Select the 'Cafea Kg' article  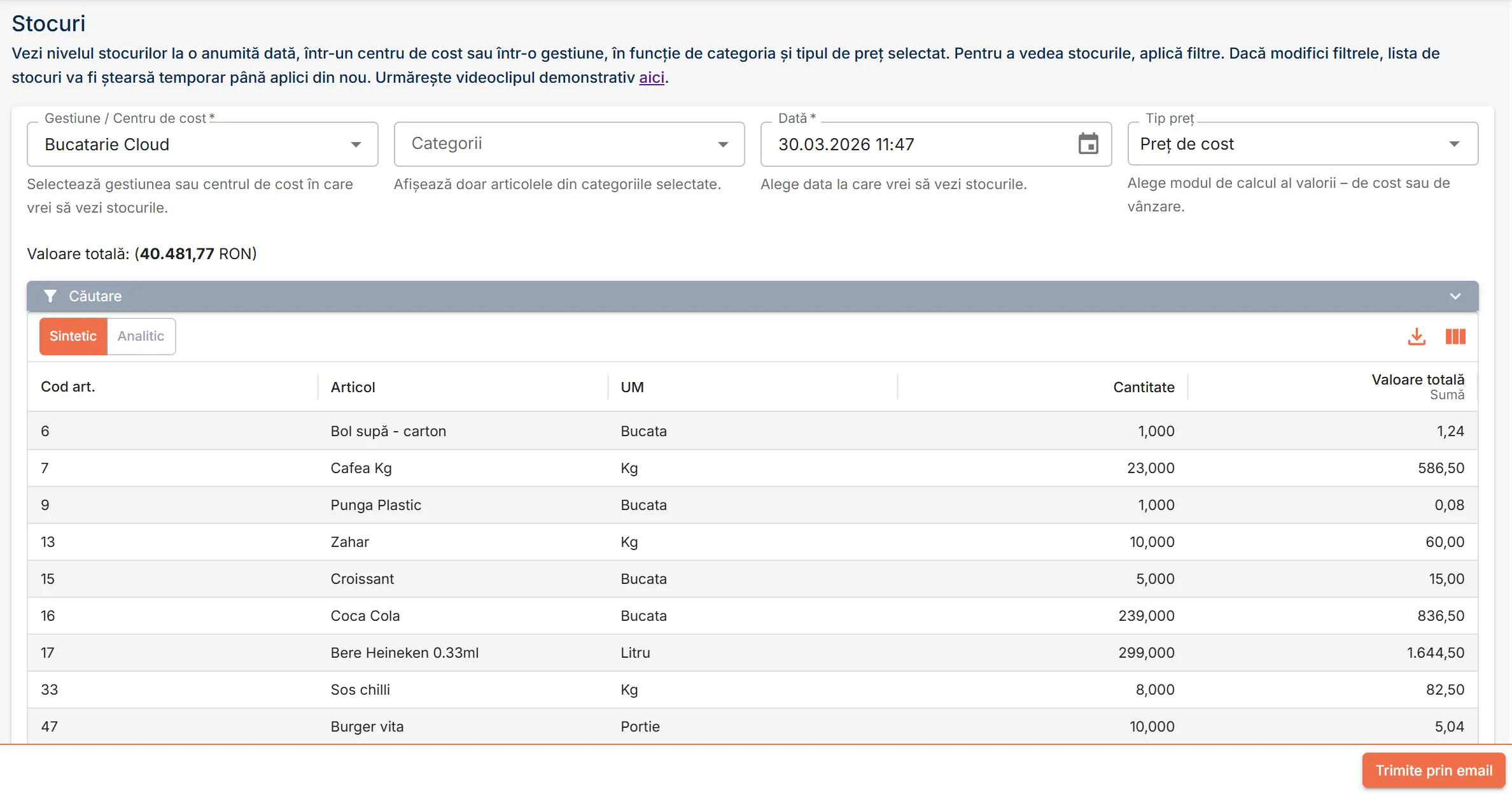click(x=361, y=468)
